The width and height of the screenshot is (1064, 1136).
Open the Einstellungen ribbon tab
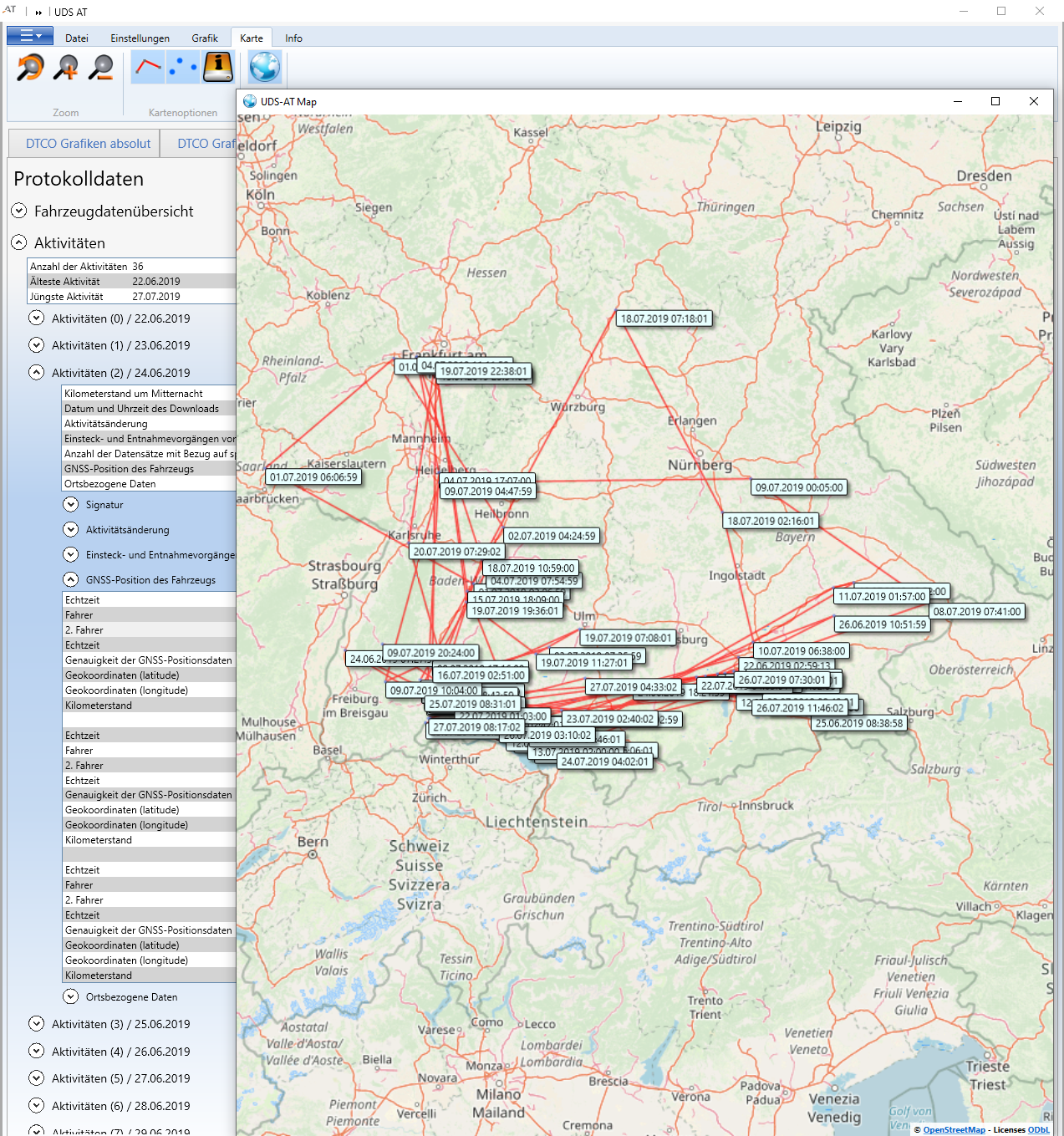140,38
